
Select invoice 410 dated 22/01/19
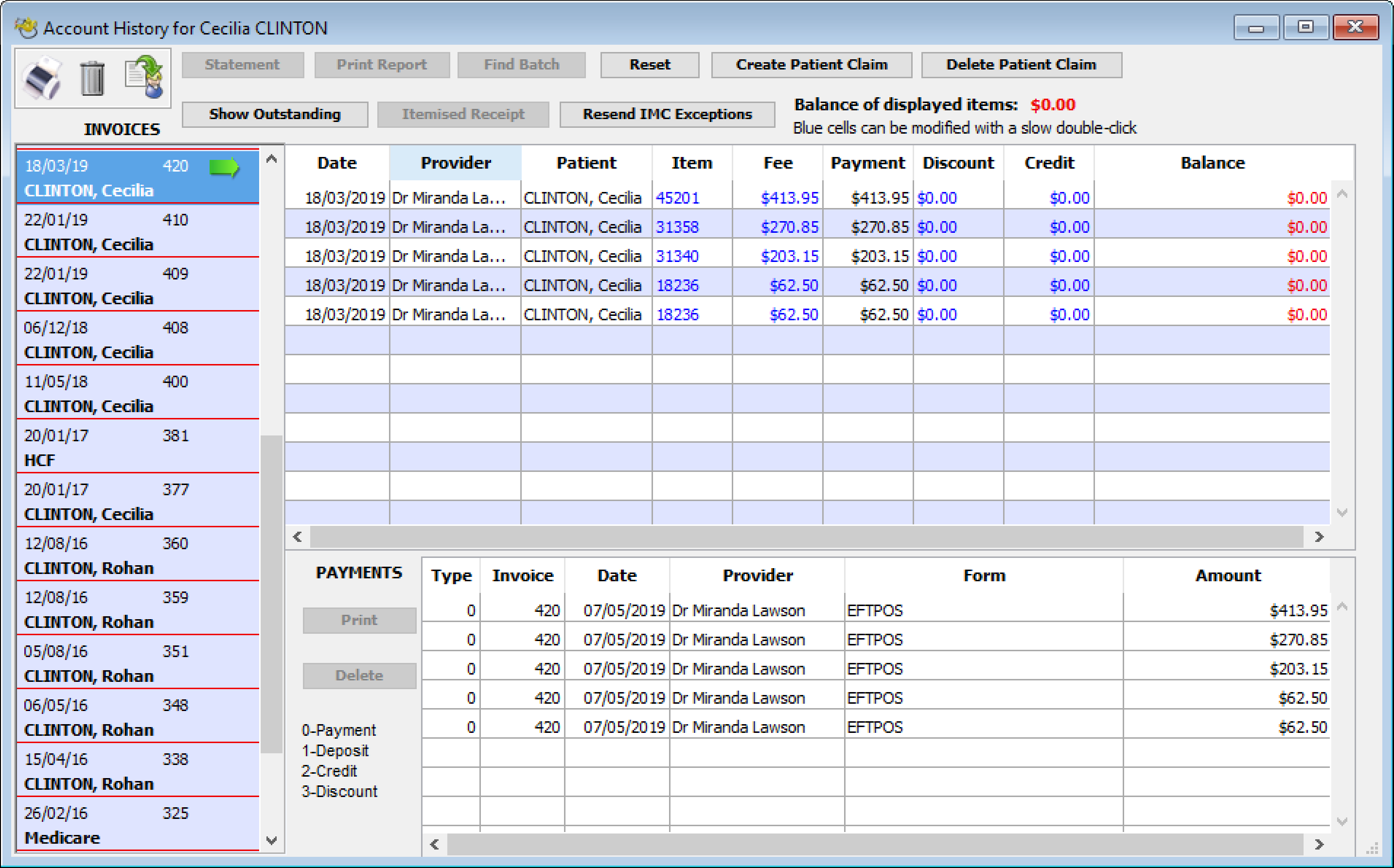pos(138,231)
